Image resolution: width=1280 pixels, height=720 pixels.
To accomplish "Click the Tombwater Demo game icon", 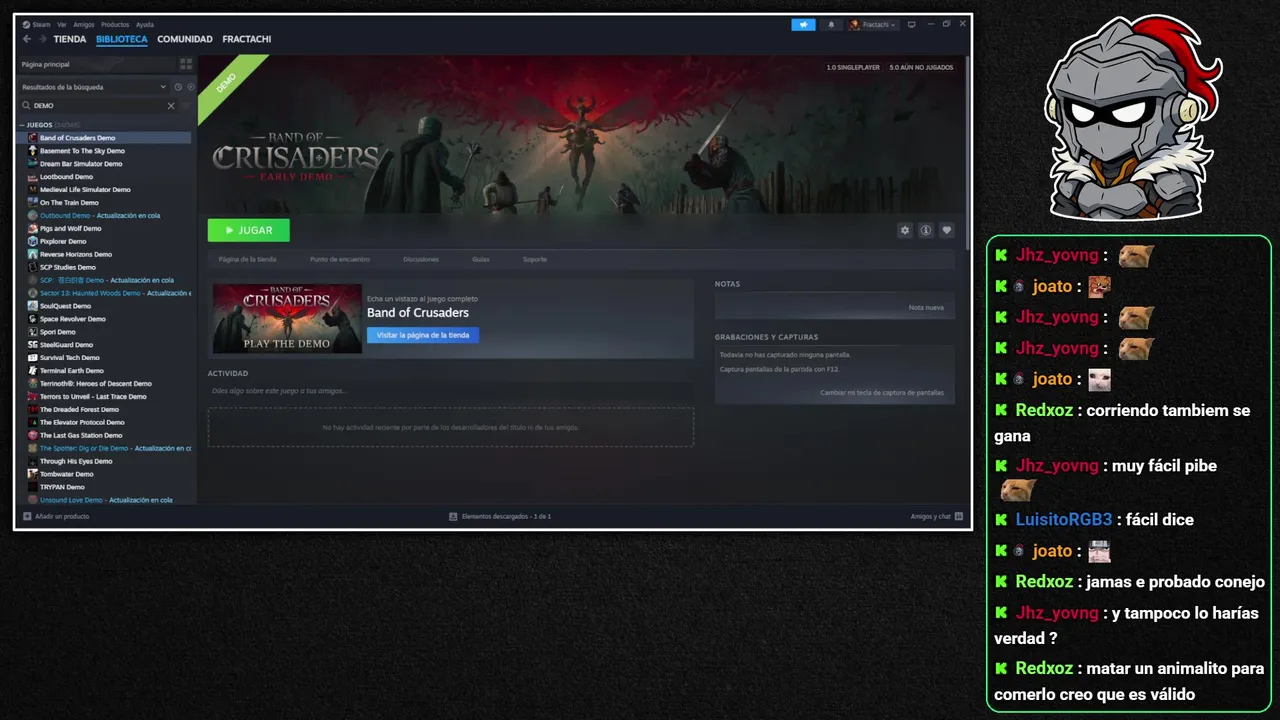I will [33, 474].
